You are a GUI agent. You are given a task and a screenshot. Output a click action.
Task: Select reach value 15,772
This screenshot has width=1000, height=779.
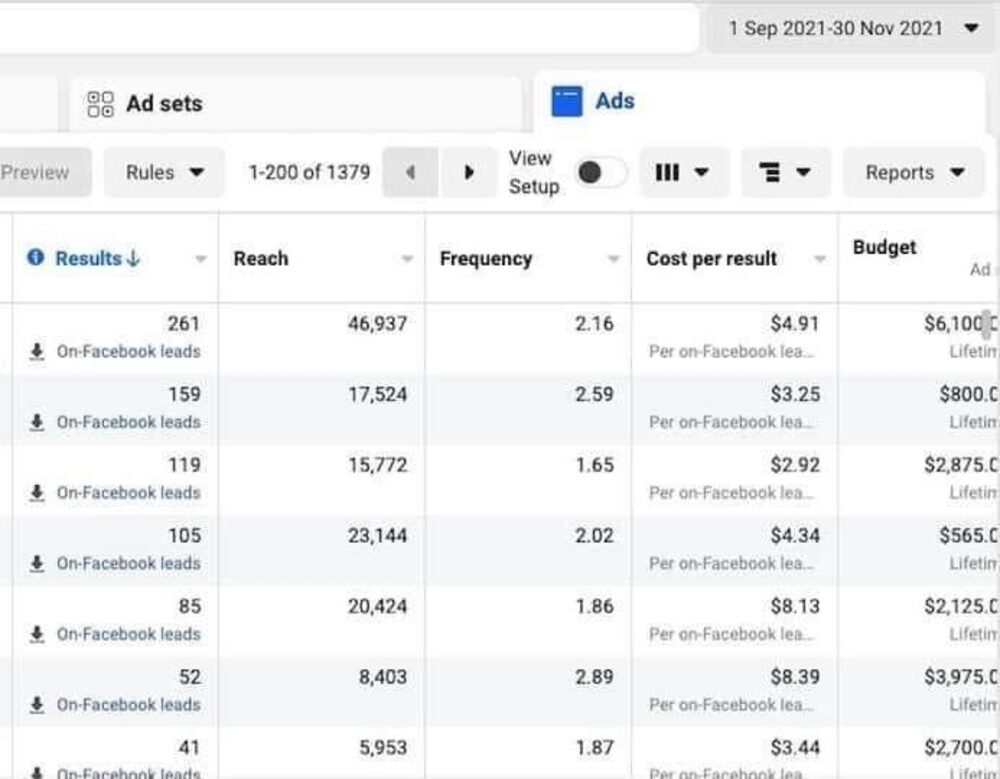pos(378,465)
